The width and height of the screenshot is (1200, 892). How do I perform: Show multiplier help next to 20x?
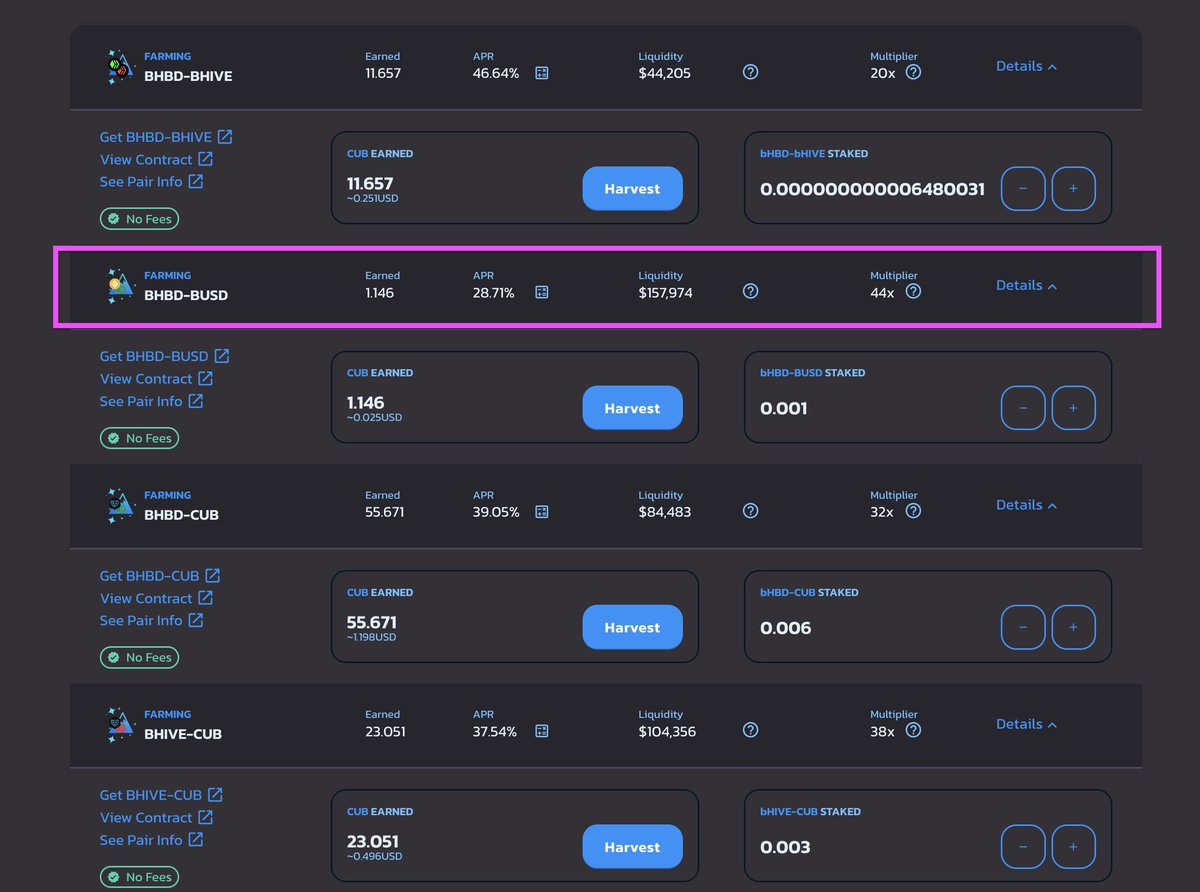[913, 72]
